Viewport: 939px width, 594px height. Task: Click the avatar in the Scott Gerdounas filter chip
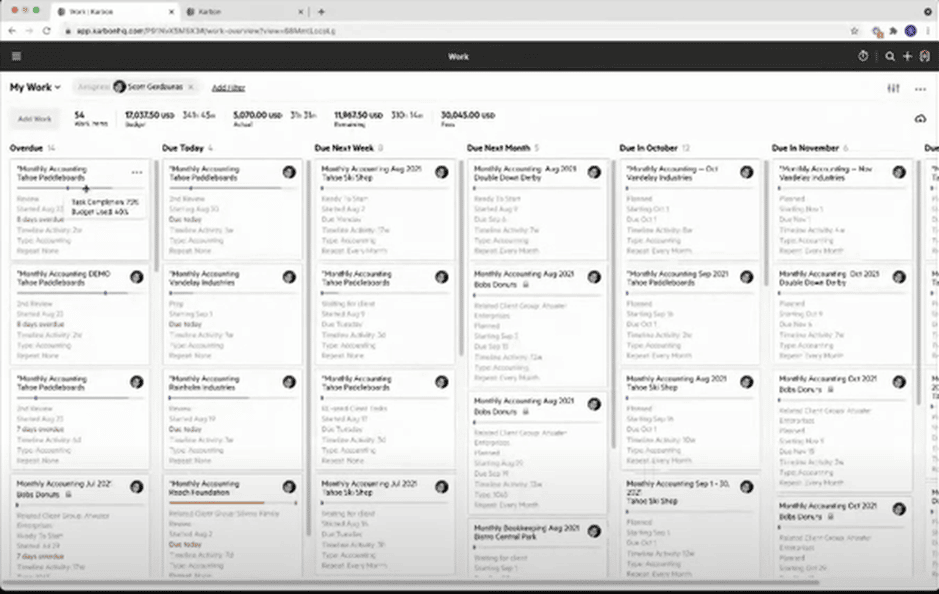click(x=120, y=87)
